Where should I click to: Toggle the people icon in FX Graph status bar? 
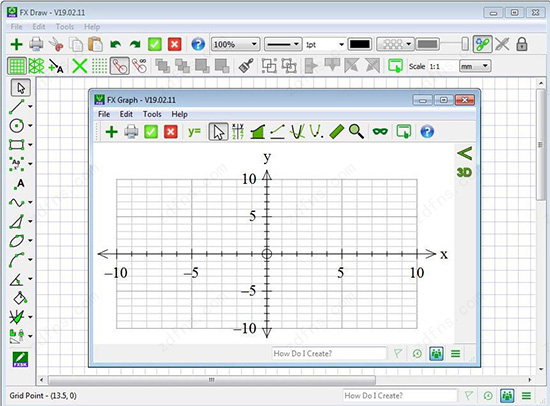pos(436,353)
